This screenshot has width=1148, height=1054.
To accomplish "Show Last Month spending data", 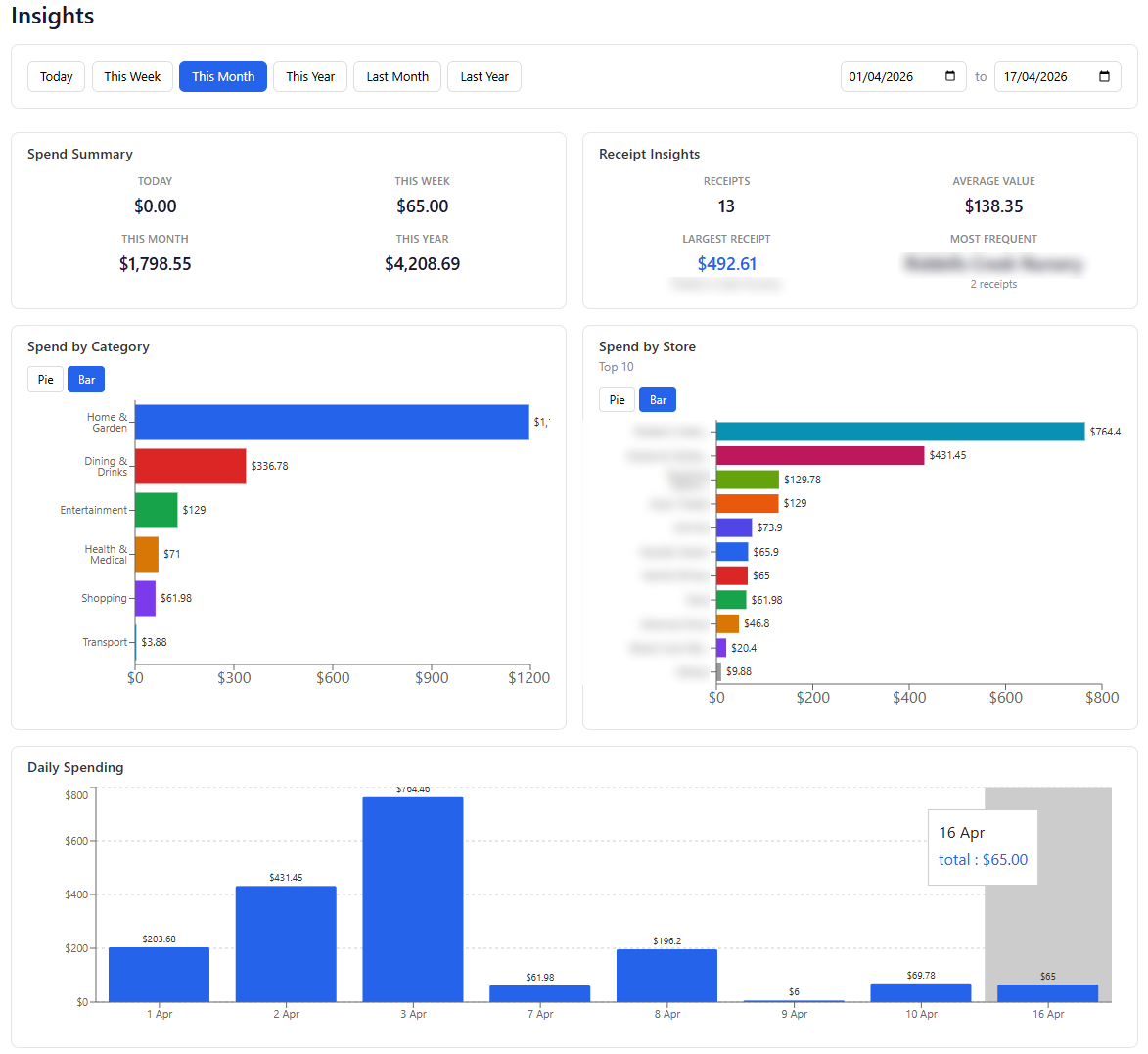I will coord(397,76).
